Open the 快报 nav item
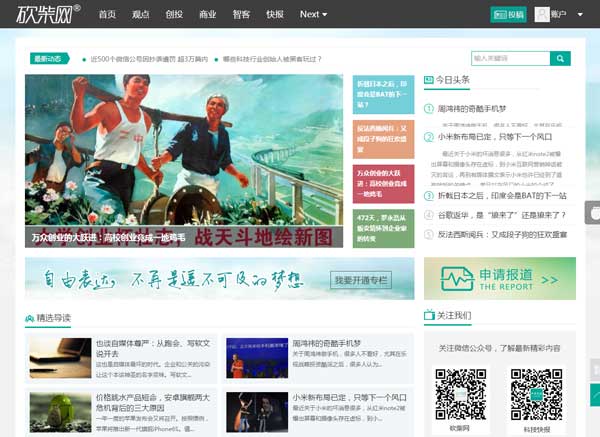 [x=275, y=15]
